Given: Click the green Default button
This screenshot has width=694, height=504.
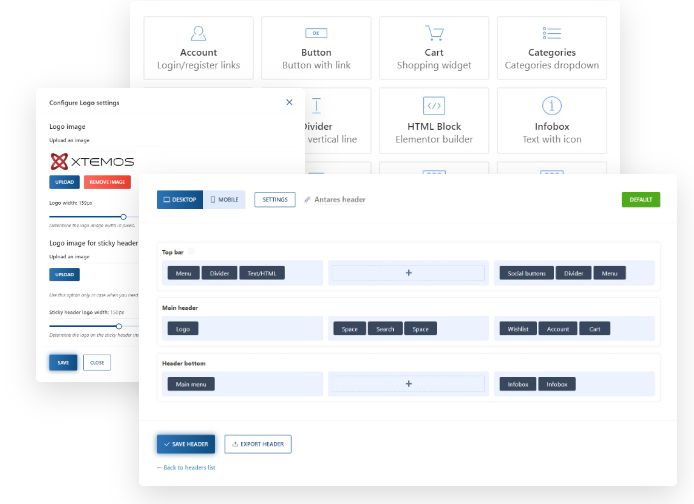Looking at the screenshot, I should click(x=640, y=200).
